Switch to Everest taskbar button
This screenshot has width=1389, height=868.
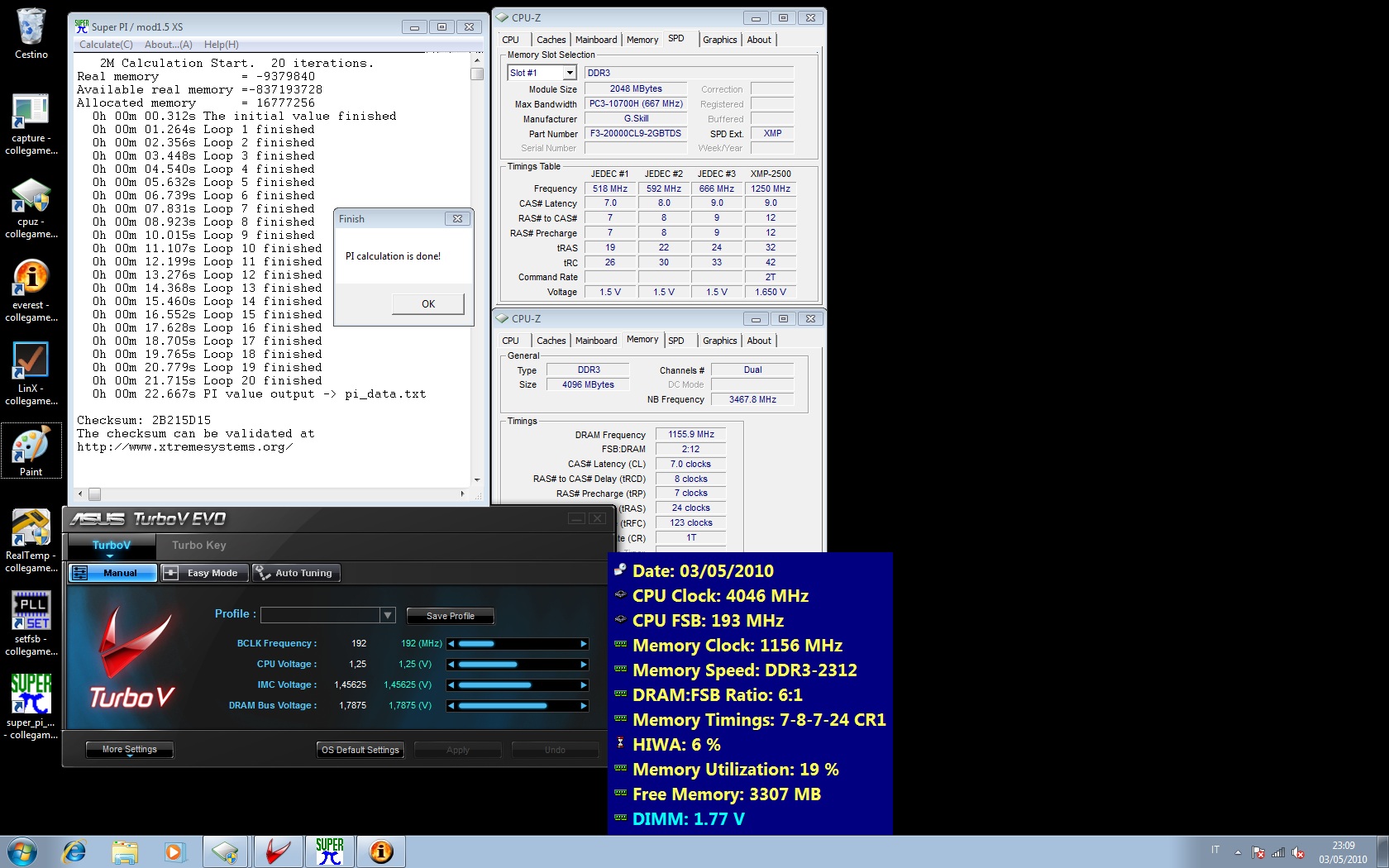pos(381,851)
